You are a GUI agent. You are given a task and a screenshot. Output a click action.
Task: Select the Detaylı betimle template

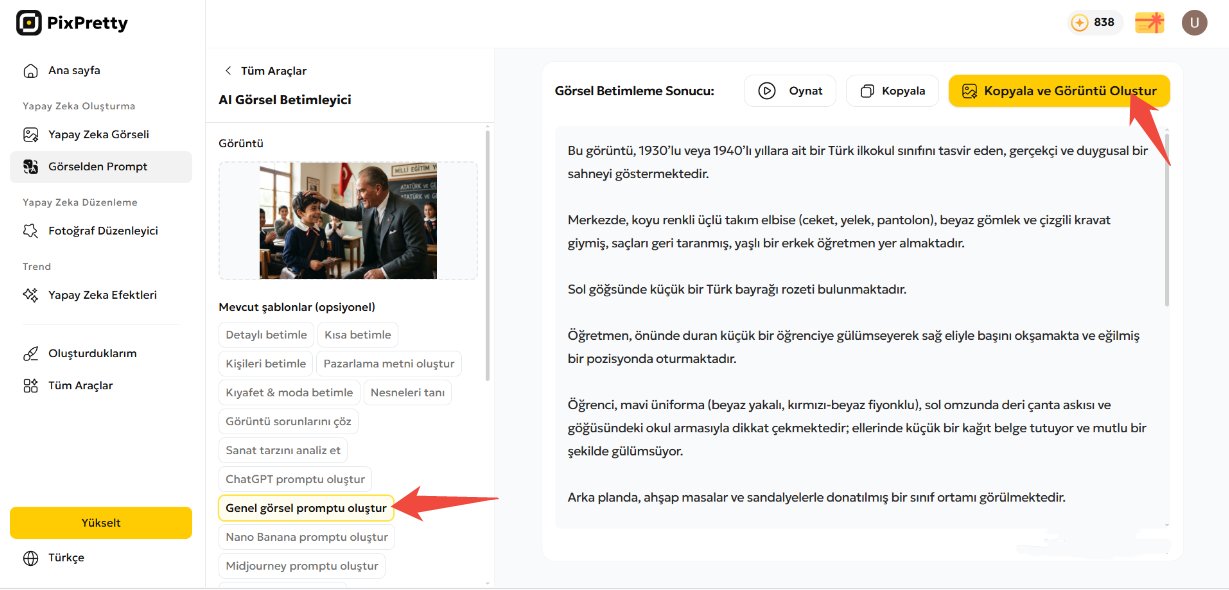[x=266, y=334]
